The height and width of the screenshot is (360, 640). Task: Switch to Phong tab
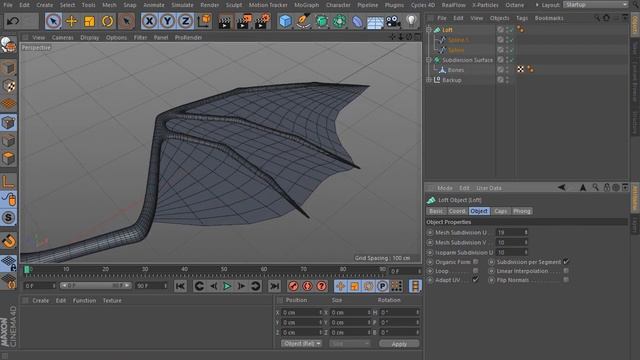(x=522, y=211)
